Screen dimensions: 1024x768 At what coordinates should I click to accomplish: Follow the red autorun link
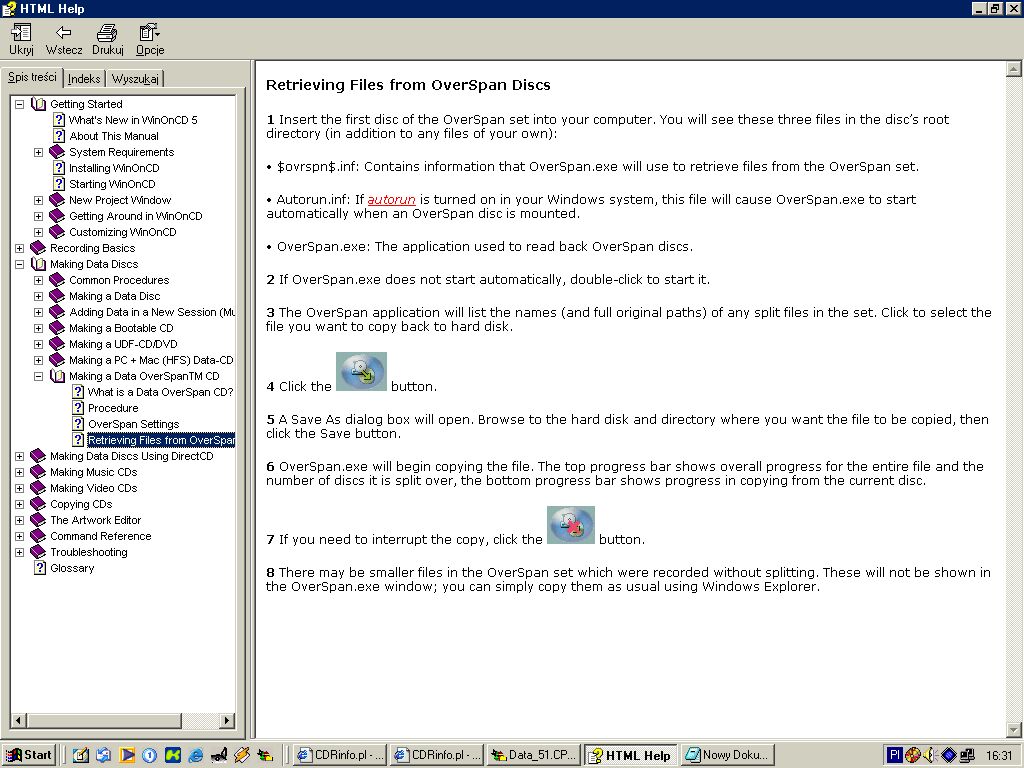pos(391,199)
